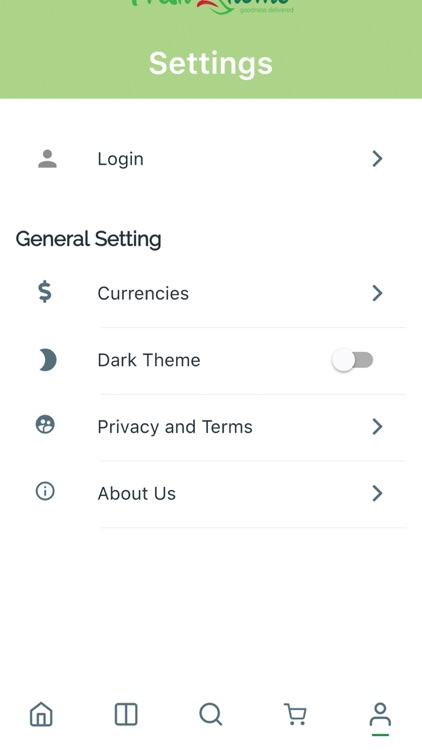Select the profile icon in bottom bar

380,715
